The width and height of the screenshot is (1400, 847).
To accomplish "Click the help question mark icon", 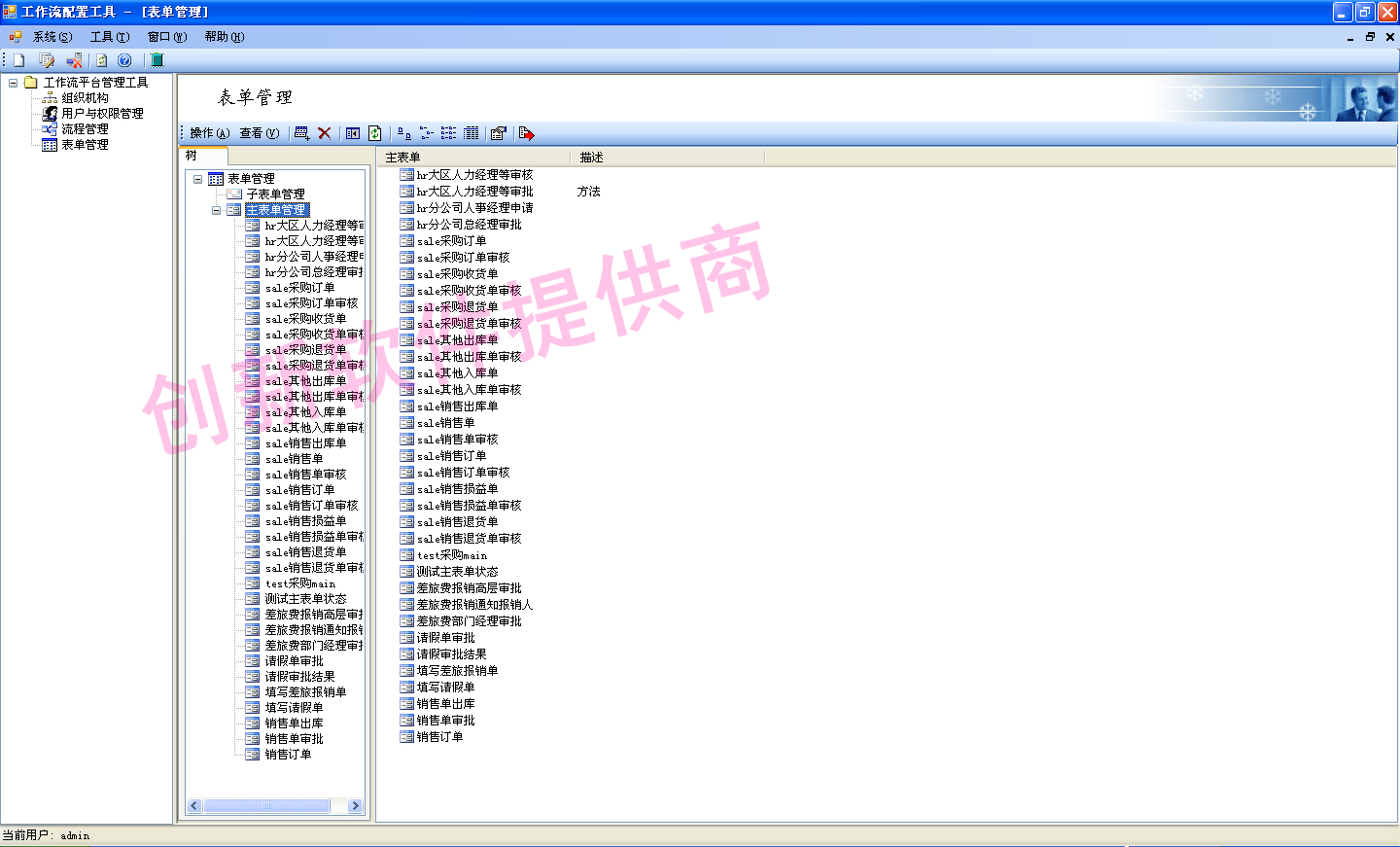I will point(124,60).
